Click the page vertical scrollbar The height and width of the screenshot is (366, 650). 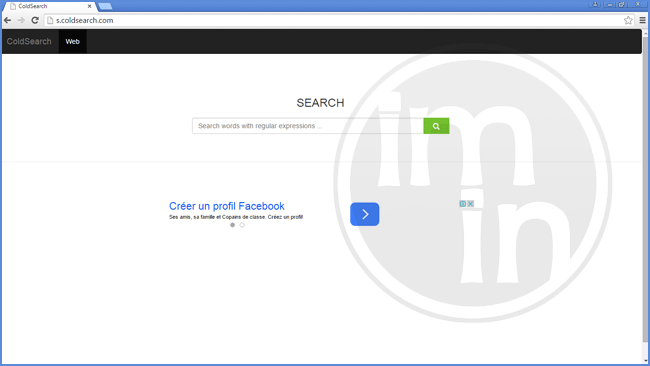tap(645, 189)
